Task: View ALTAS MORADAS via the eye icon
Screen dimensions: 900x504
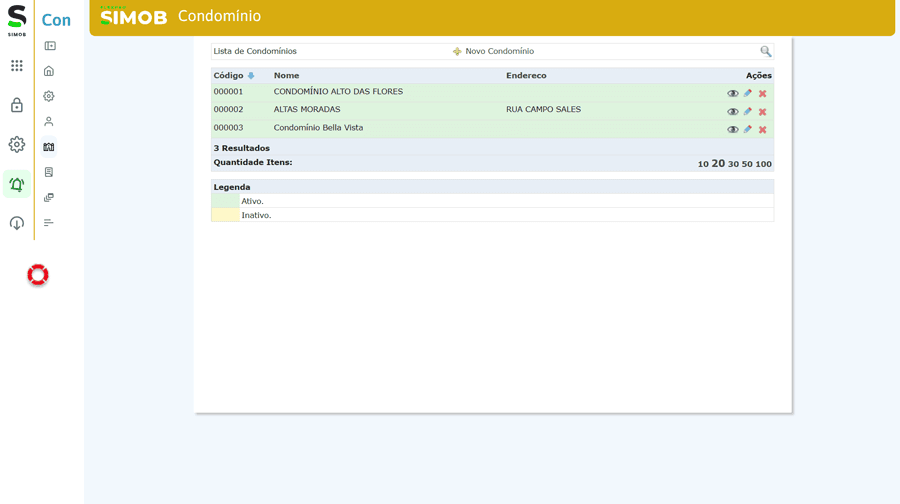Action: (x=732, y=112)
